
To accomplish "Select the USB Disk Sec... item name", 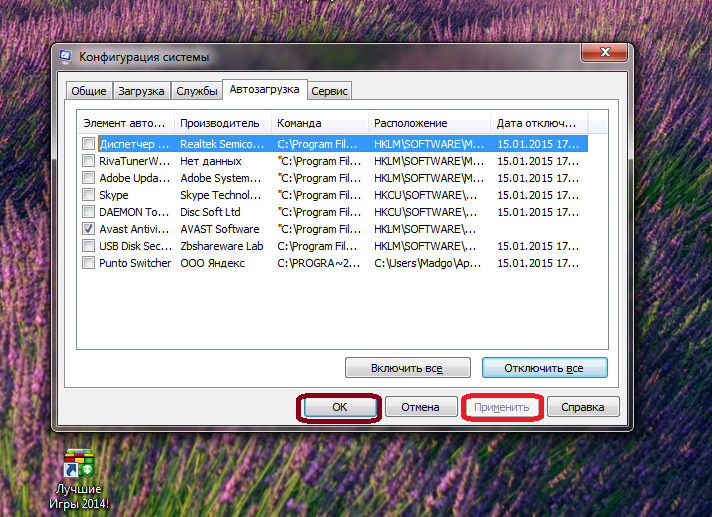I will coord(135,246).
